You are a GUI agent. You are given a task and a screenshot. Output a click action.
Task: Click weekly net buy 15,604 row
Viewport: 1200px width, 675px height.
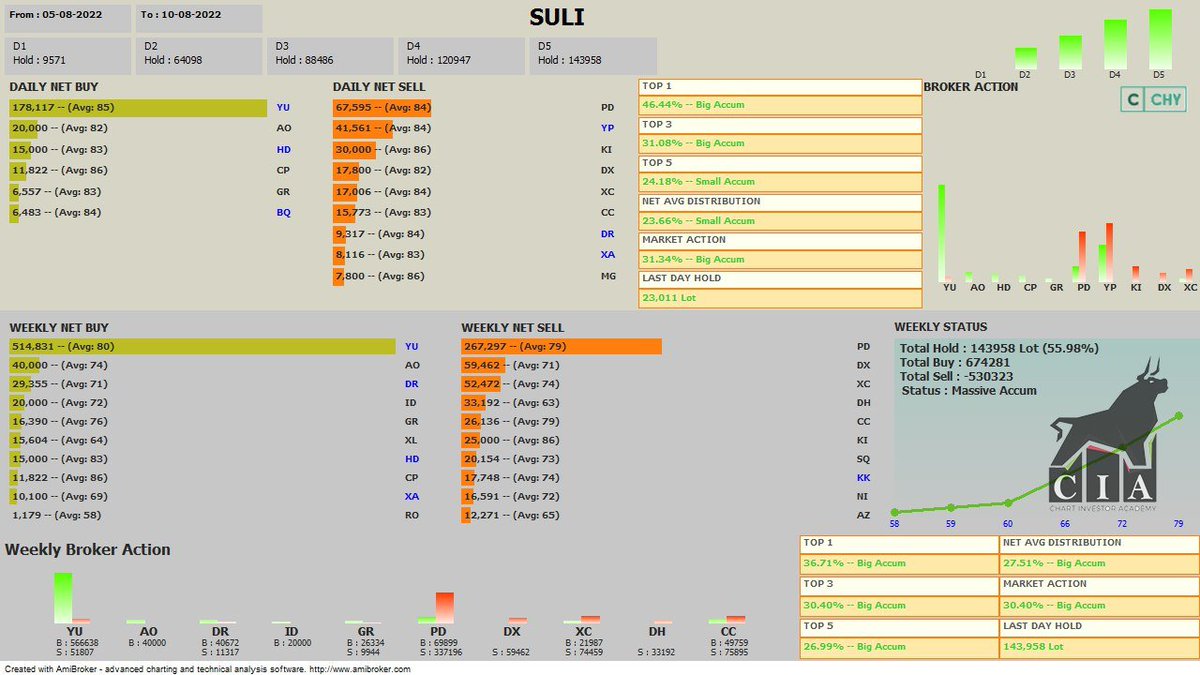pos(215,440)
